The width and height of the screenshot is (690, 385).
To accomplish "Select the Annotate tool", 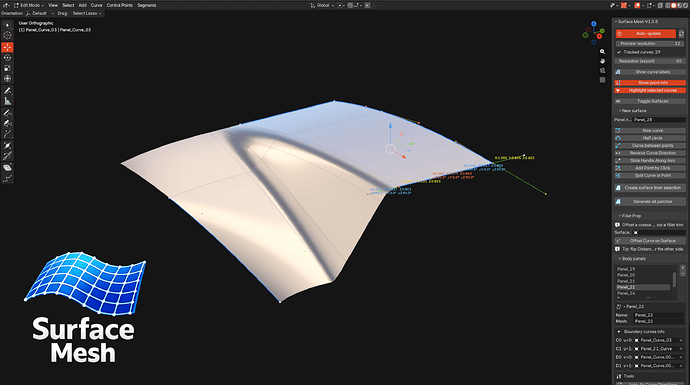I will (7, 91).
